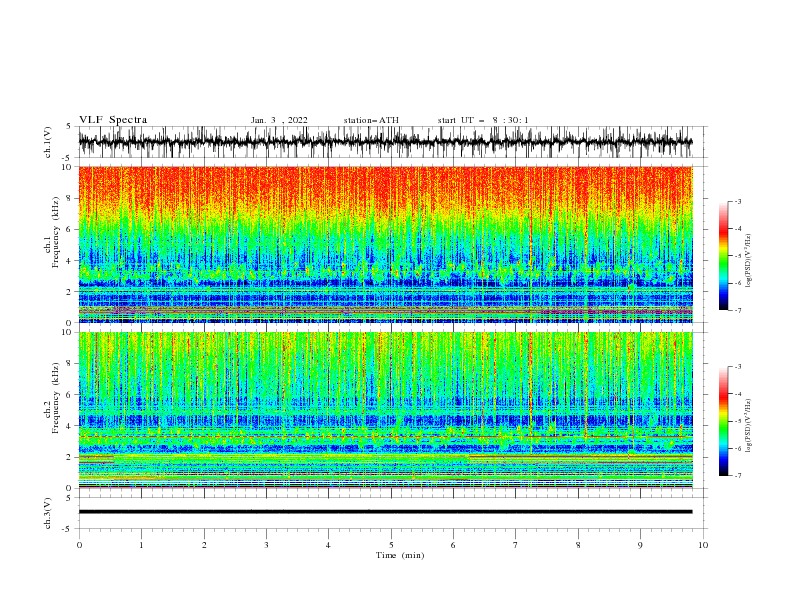Click the "ch.3(V)" axis label
Screen dimensions: 792x612
(48, 513)
